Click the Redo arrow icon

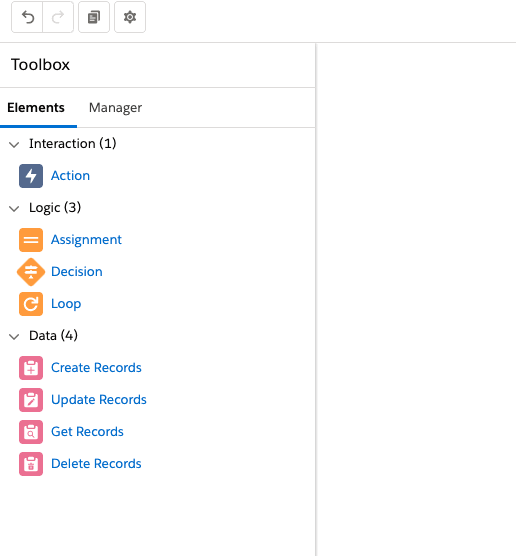pos(58,17)
